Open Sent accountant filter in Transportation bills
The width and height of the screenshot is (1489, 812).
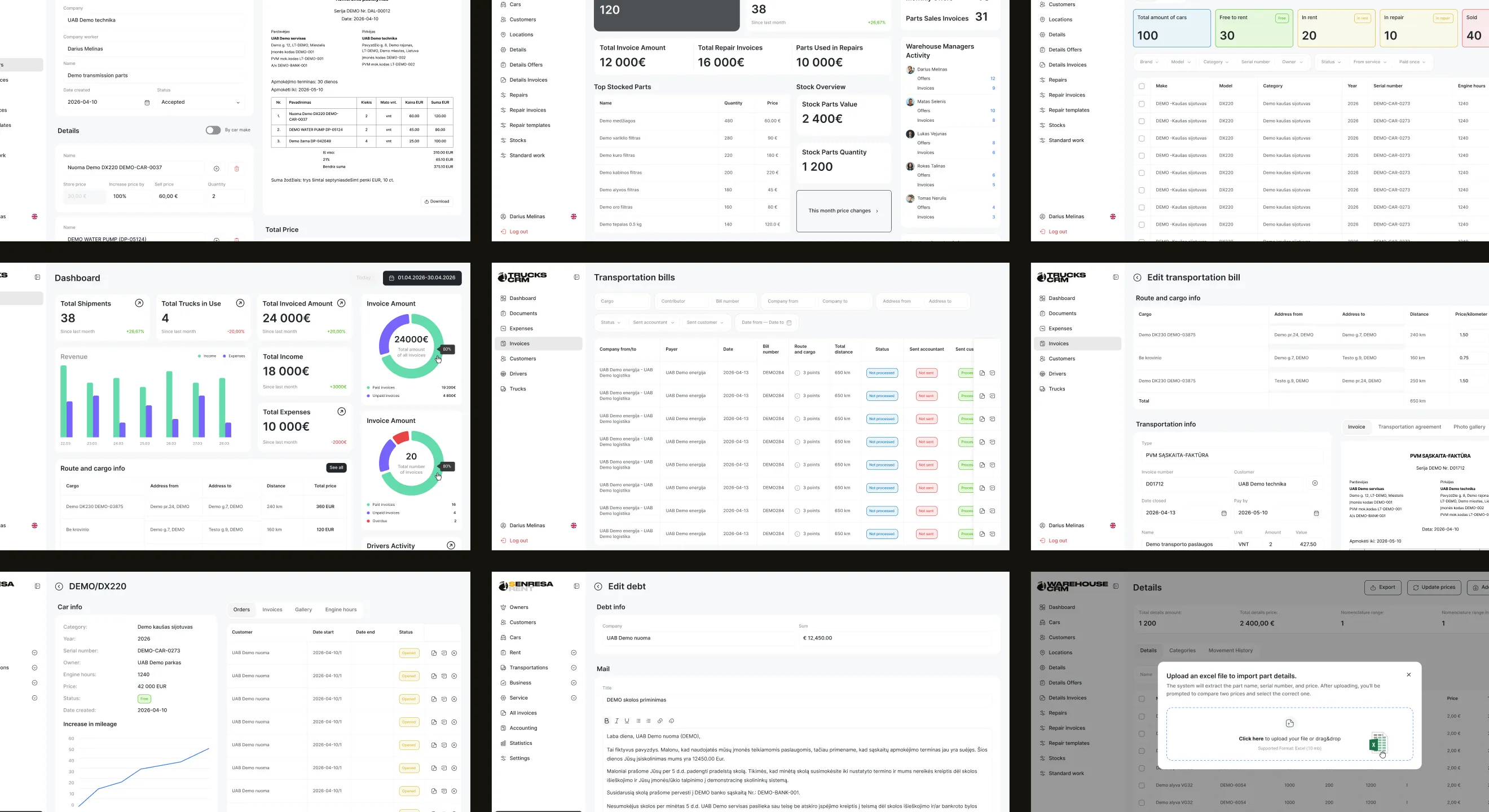[654, 323]
